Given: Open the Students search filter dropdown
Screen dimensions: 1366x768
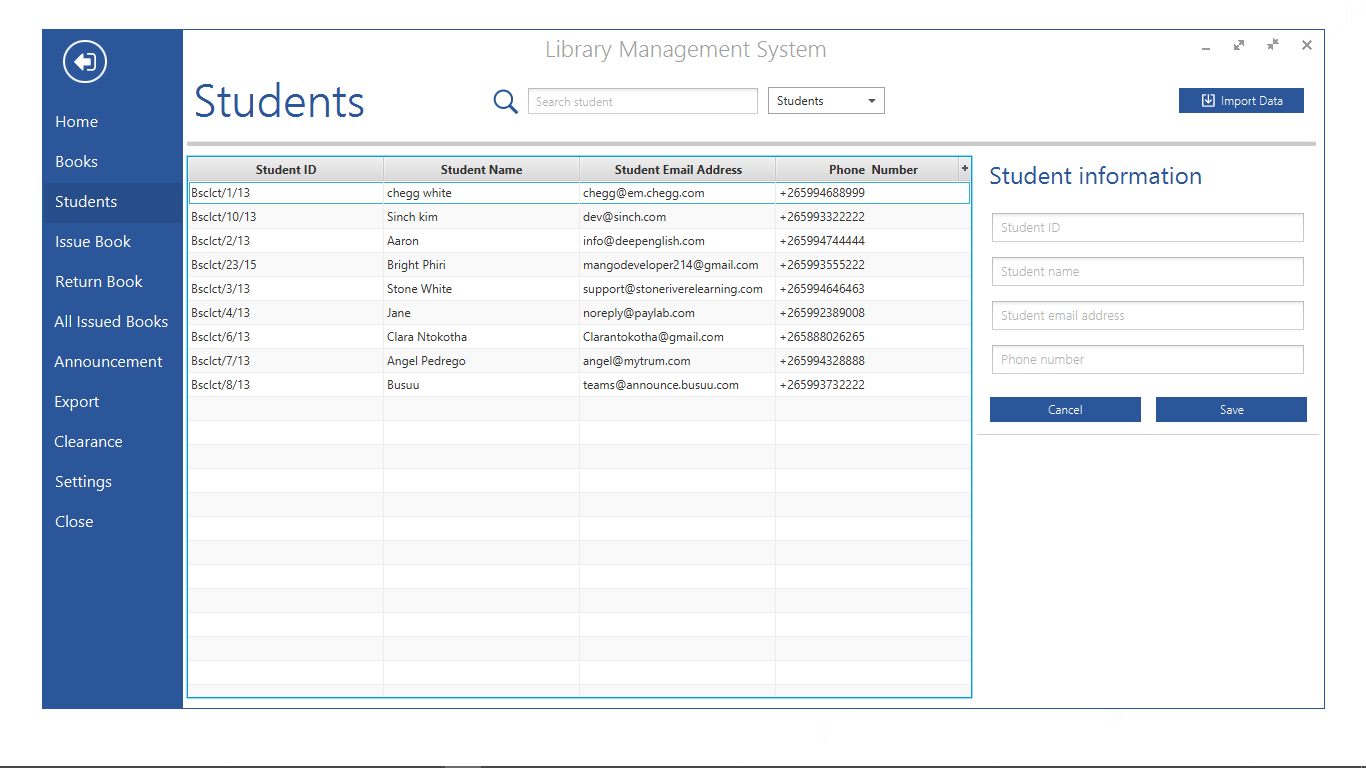Looking at the screenshot, I should coord(825,100).
